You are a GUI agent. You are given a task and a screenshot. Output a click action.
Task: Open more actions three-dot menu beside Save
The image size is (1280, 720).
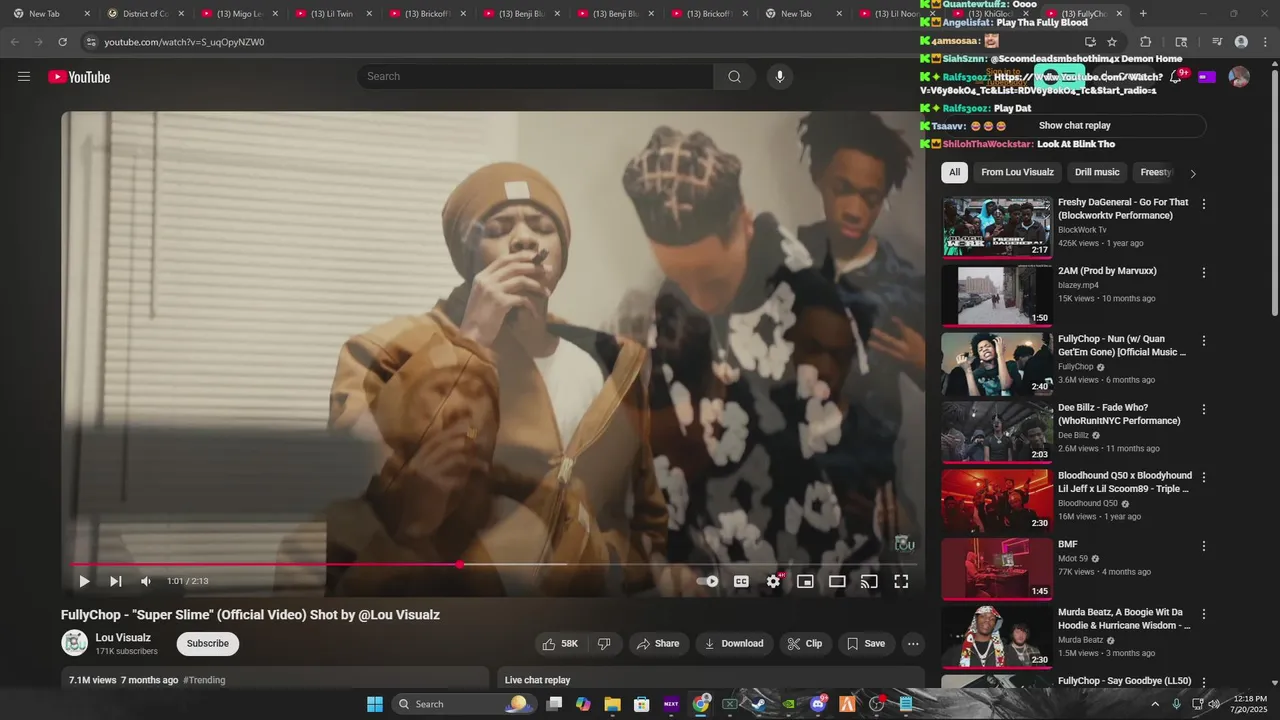913,644
